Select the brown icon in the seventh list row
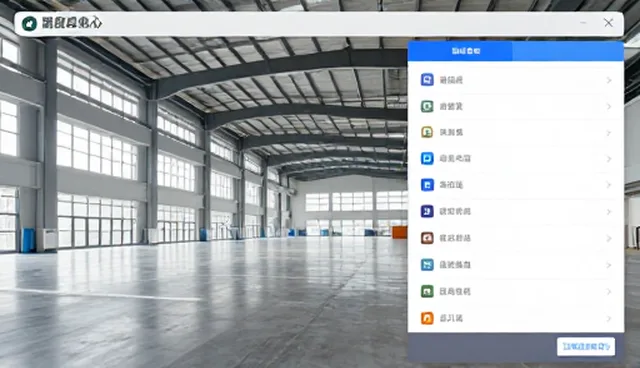Viewport: 640px width, 368px height. [427, 238]
